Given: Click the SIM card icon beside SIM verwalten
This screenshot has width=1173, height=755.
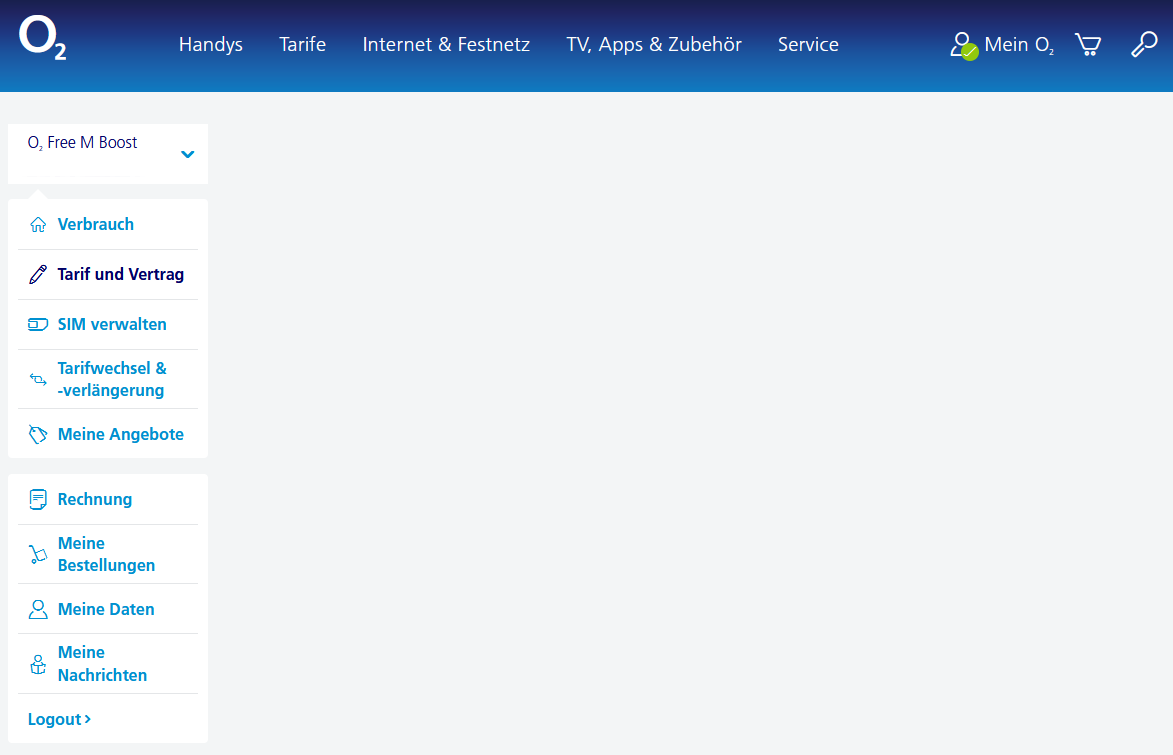Looking at the screenshot, I should [x=37, y=324].
